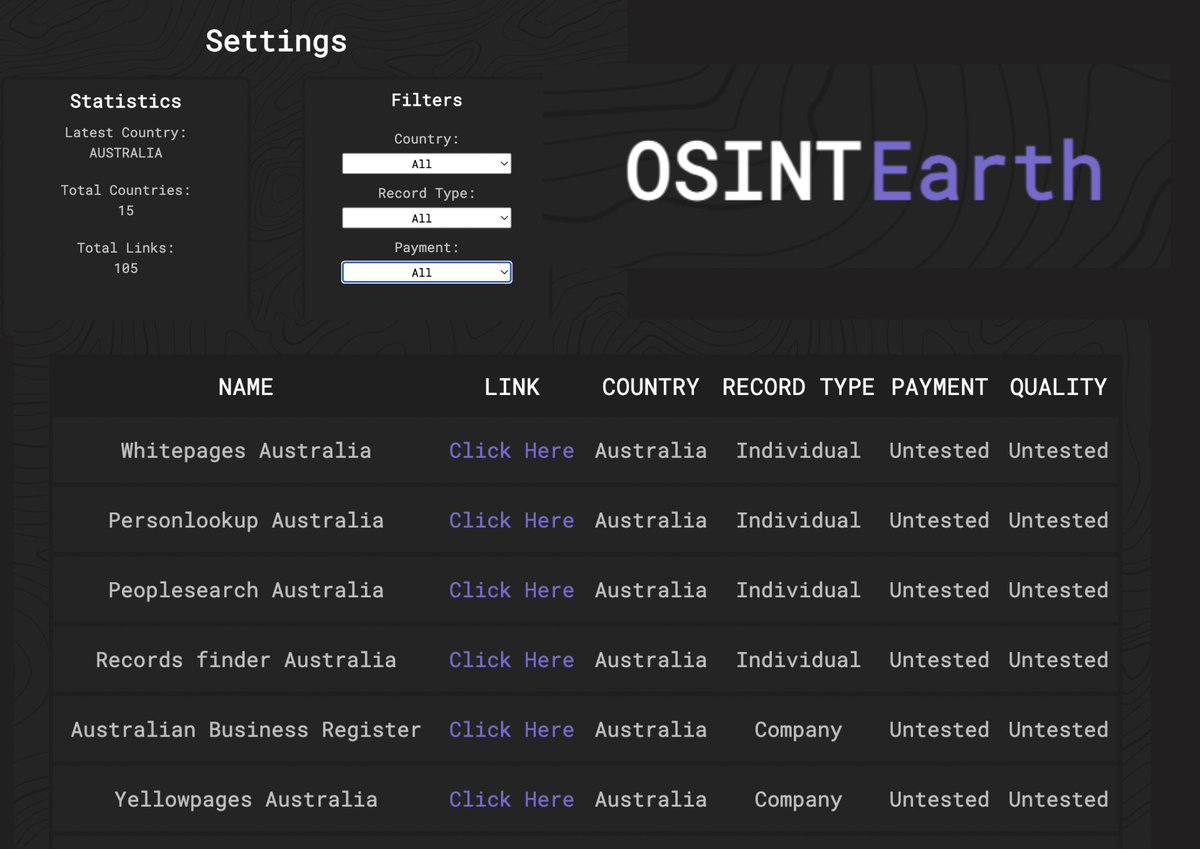This screenshot has height=849, width=1200.
Task: Open Australian Business Register Click Here link
Action: pyautogui.click(x=511, y=730)
